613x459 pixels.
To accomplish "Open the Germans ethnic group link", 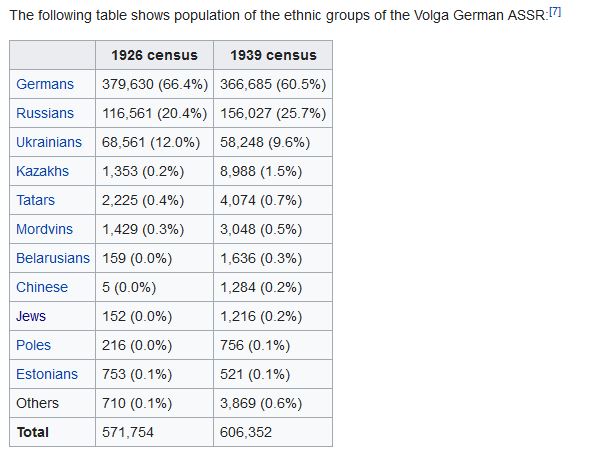I will pyautogui.click(x=45, y=84).
